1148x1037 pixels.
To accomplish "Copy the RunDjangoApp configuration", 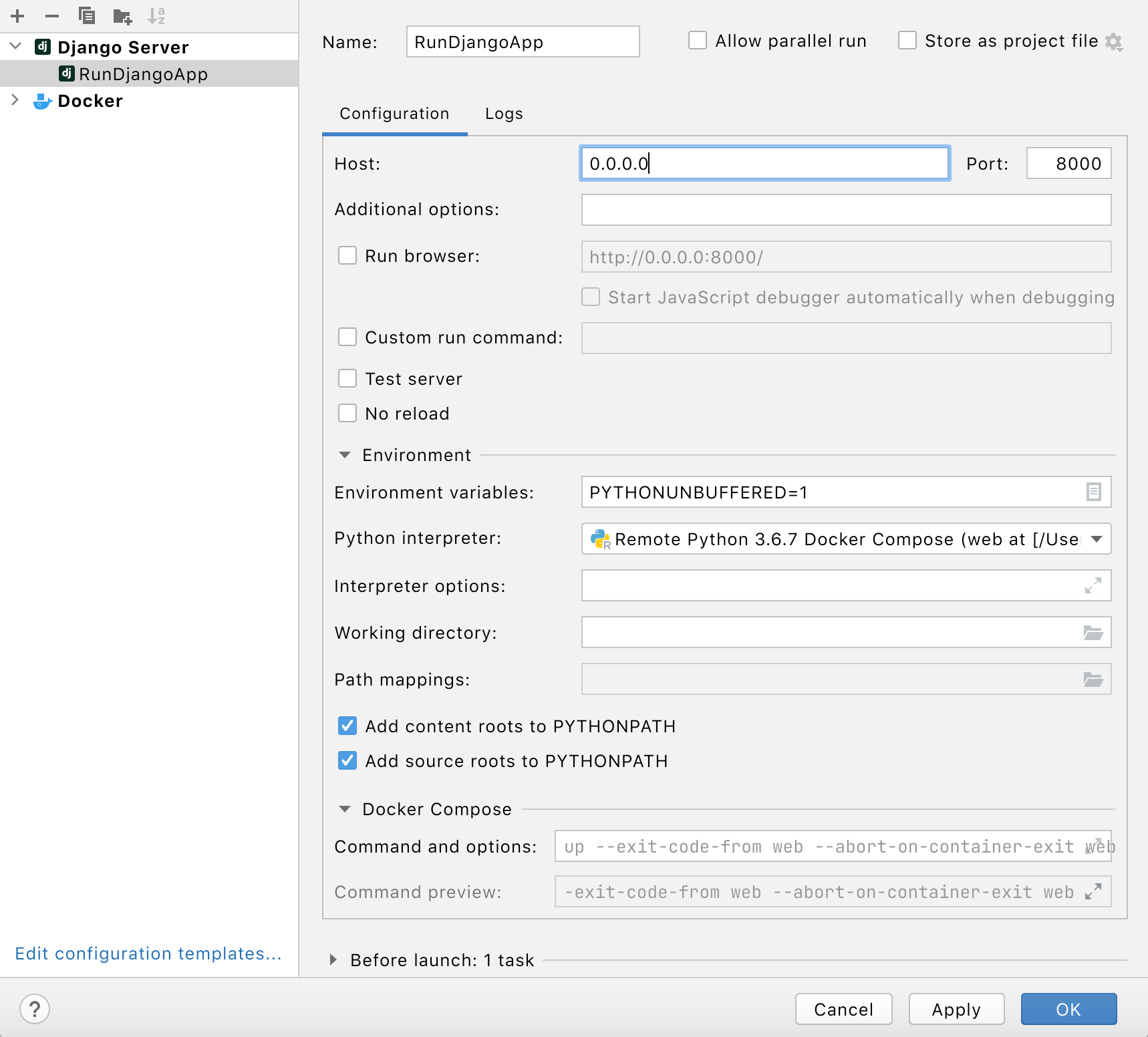I will point(87,16).
